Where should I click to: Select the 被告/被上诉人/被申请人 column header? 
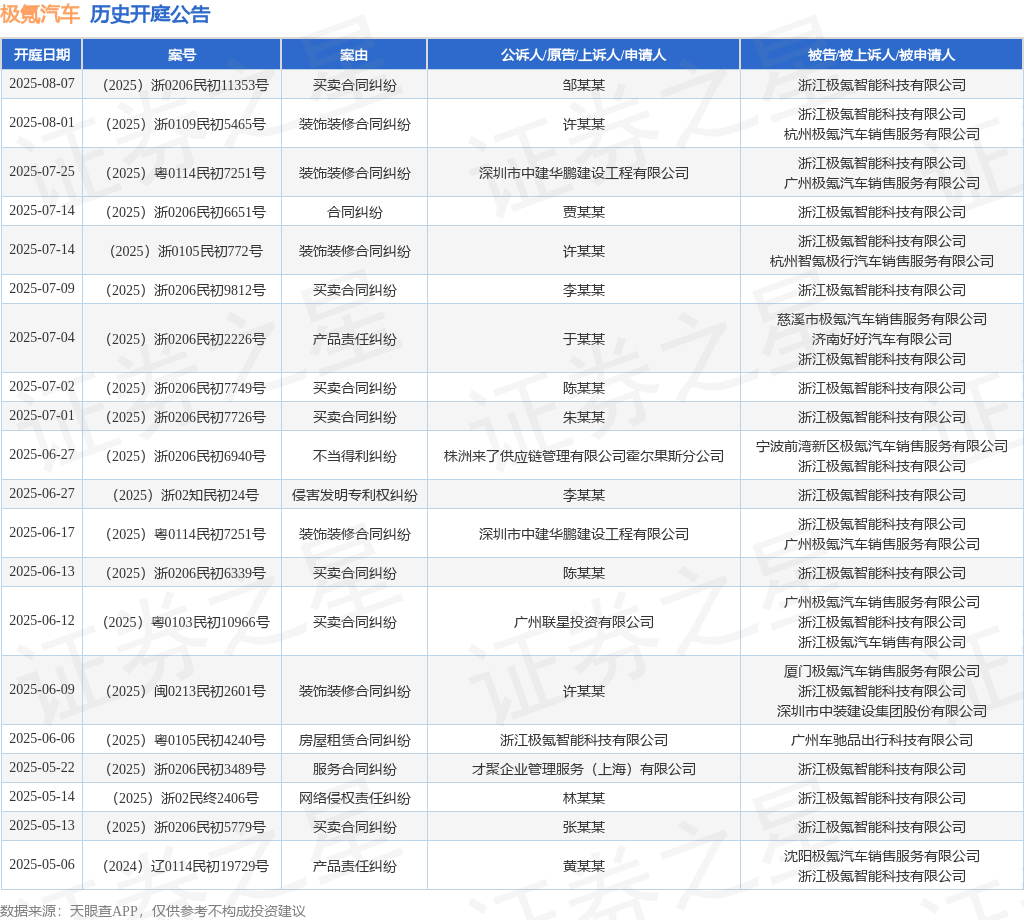pos(881,55)
